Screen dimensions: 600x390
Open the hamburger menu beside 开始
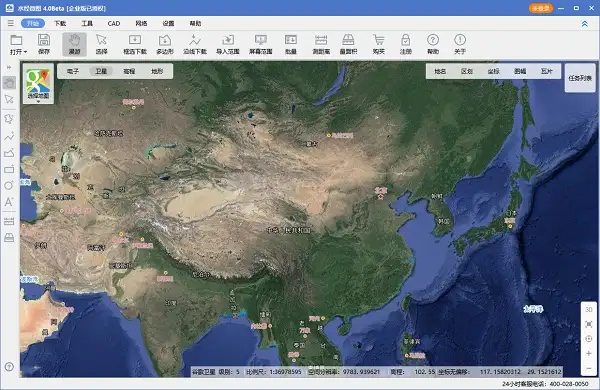pyautogui.click(x=10, y=23)
